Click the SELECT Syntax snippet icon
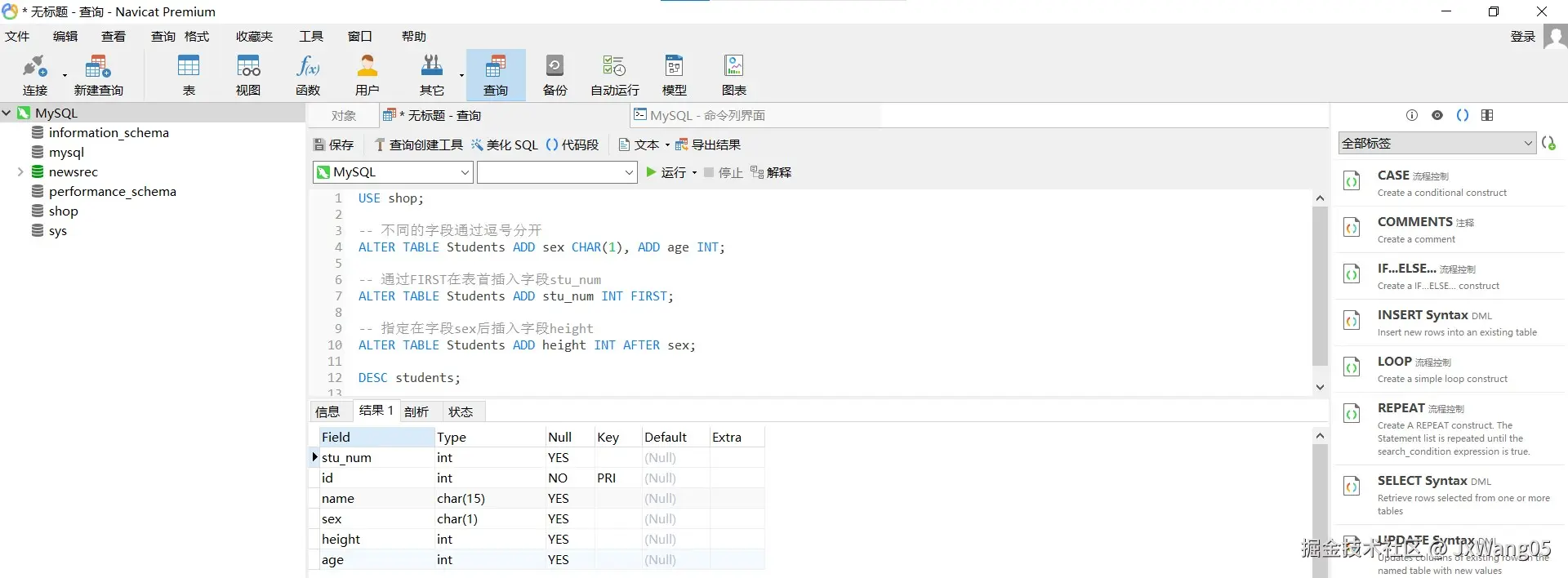The height and width of the screenshot is (578, 1568). [1352, 487]
